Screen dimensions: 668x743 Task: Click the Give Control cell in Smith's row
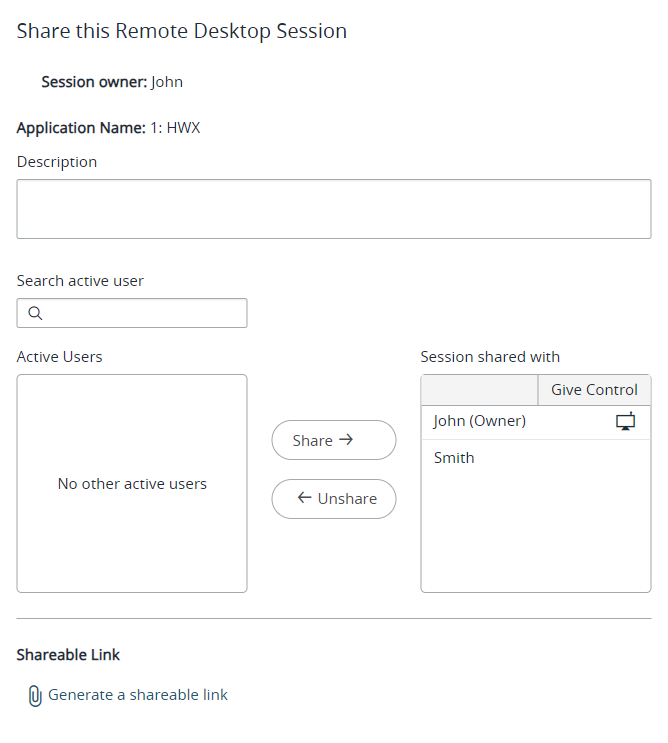tap(594, 458)
